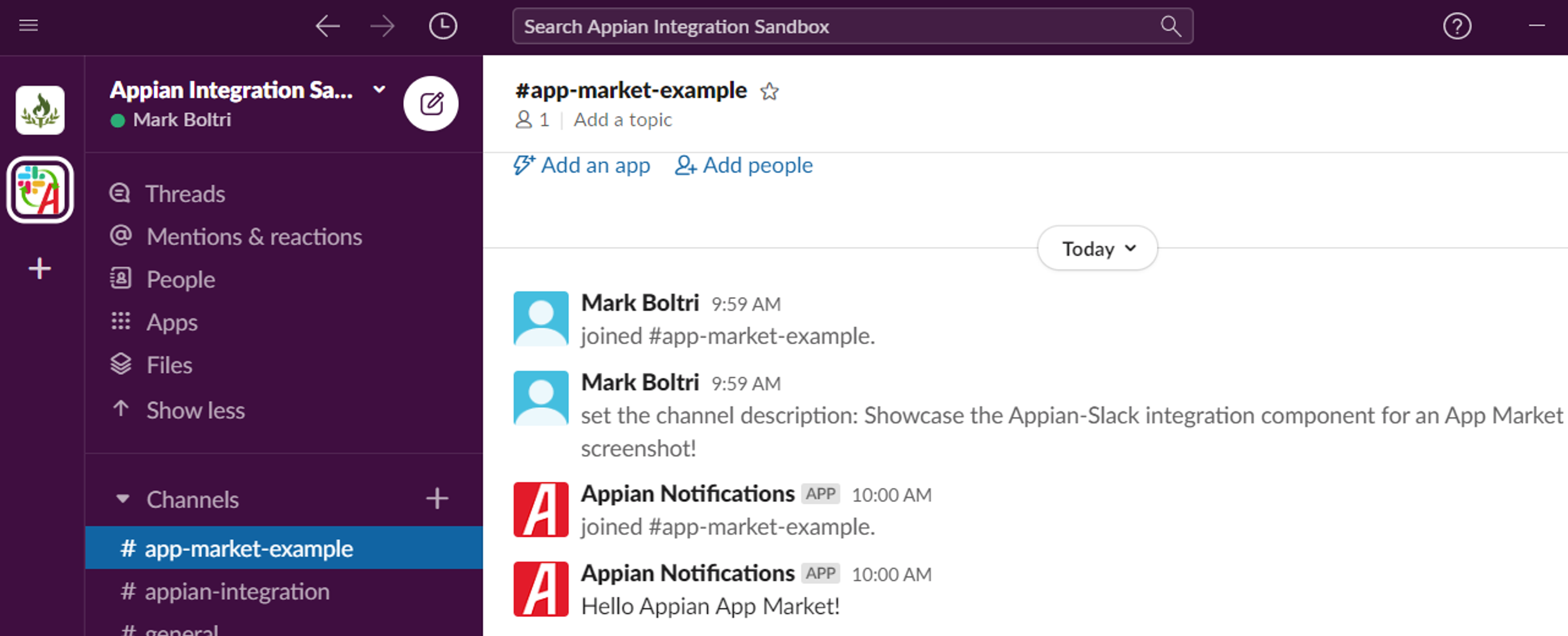Open People in the sidebar

coord(180,279)
